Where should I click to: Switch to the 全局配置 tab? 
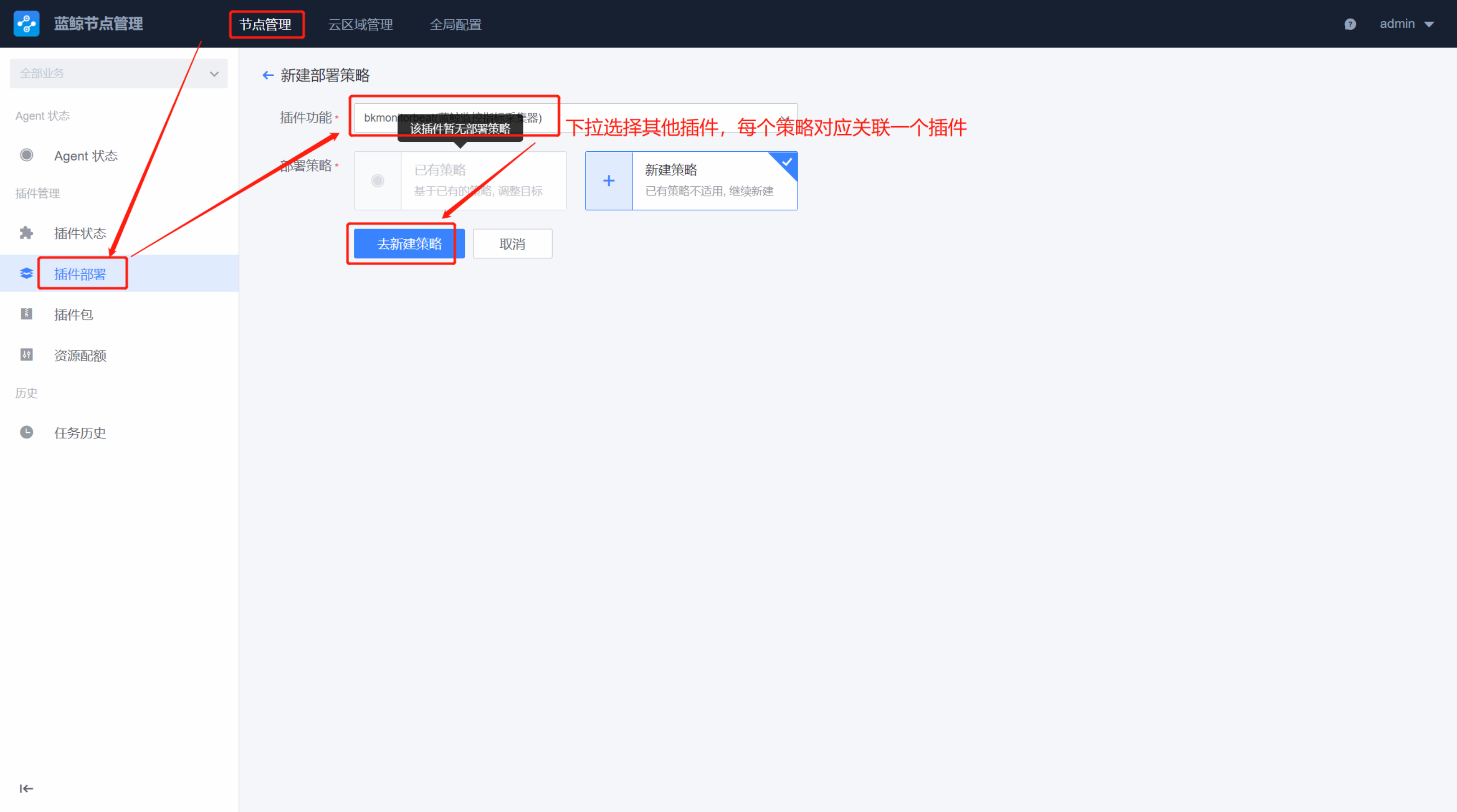point(455,24)
